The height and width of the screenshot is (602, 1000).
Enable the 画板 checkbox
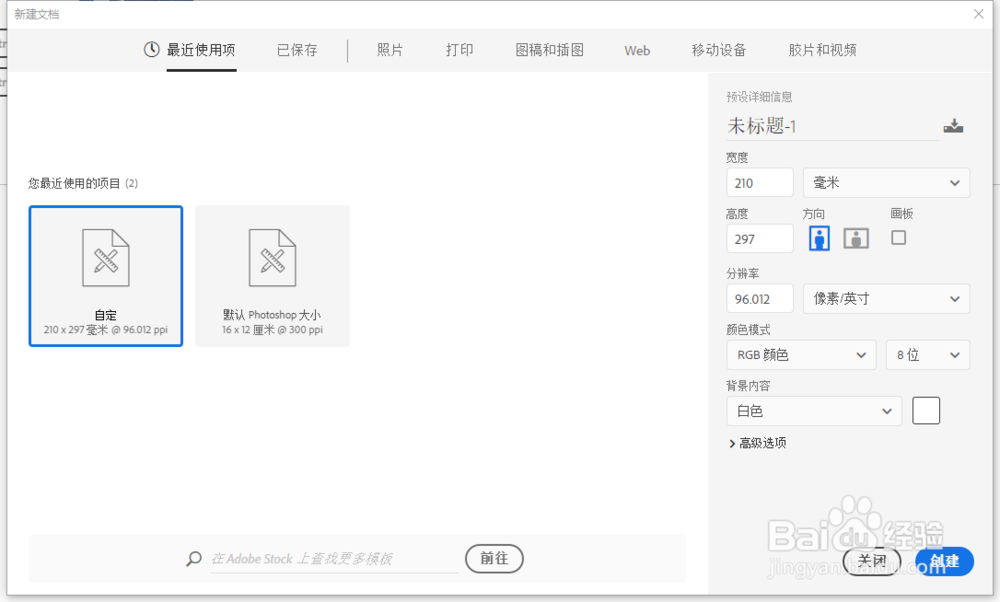(x=898, y=237)
